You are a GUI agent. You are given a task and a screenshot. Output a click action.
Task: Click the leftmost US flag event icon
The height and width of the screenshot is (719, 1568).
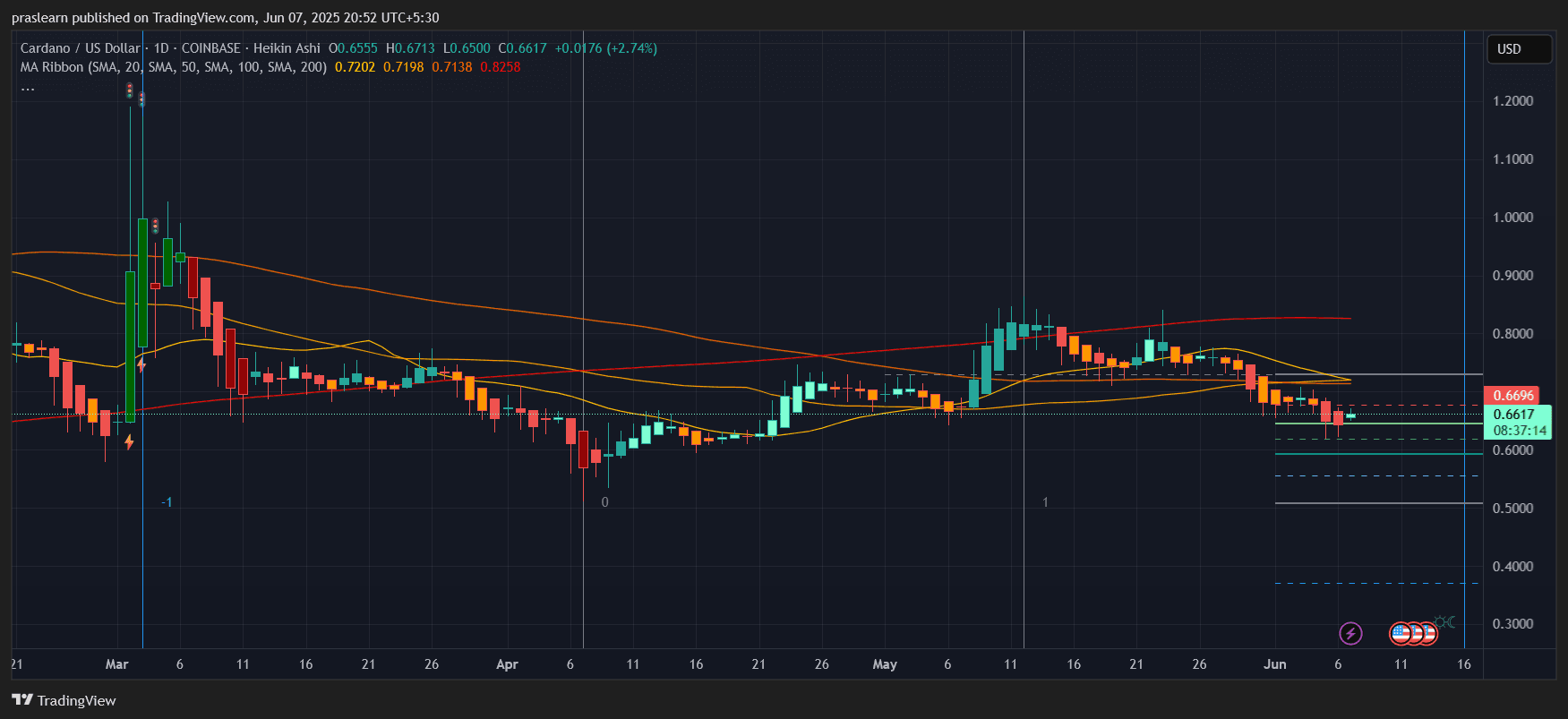[1401, 634]
